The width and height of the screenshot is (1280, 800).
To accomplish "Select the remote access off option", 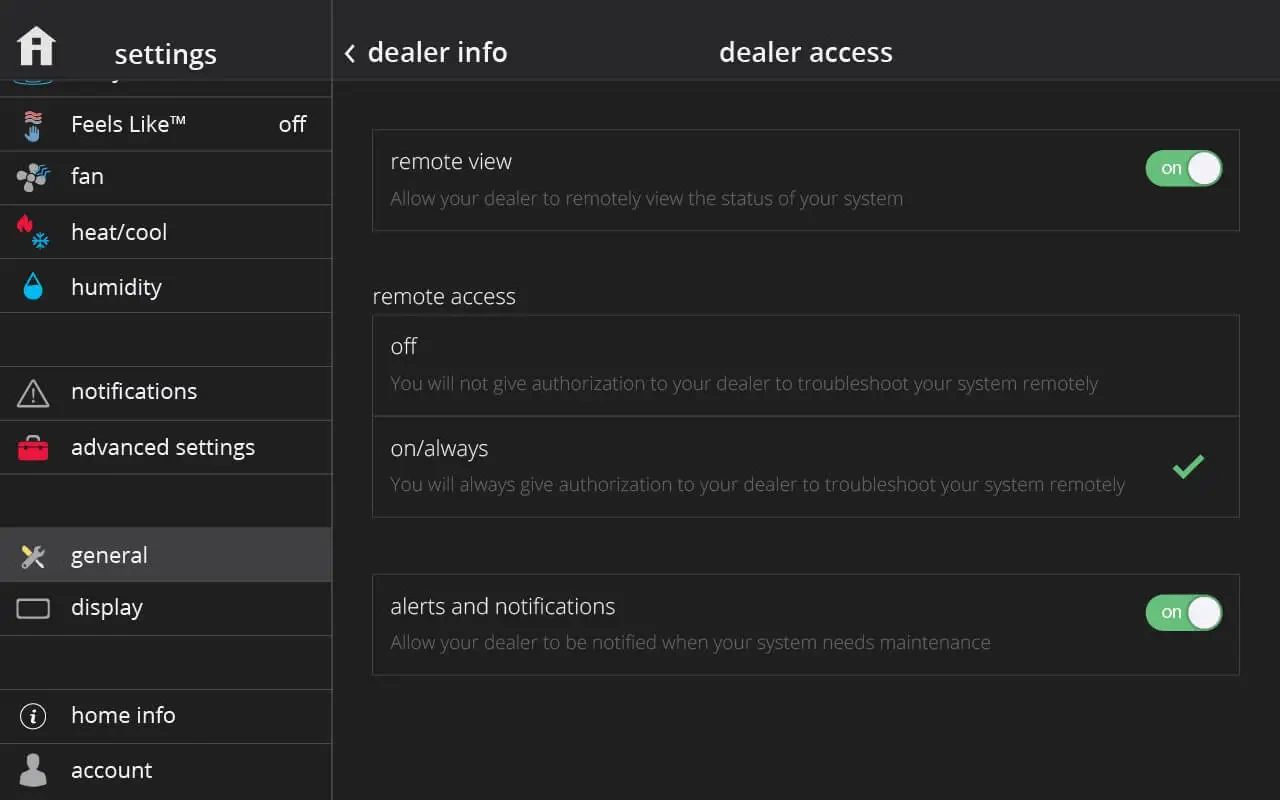I will [805, 365].
